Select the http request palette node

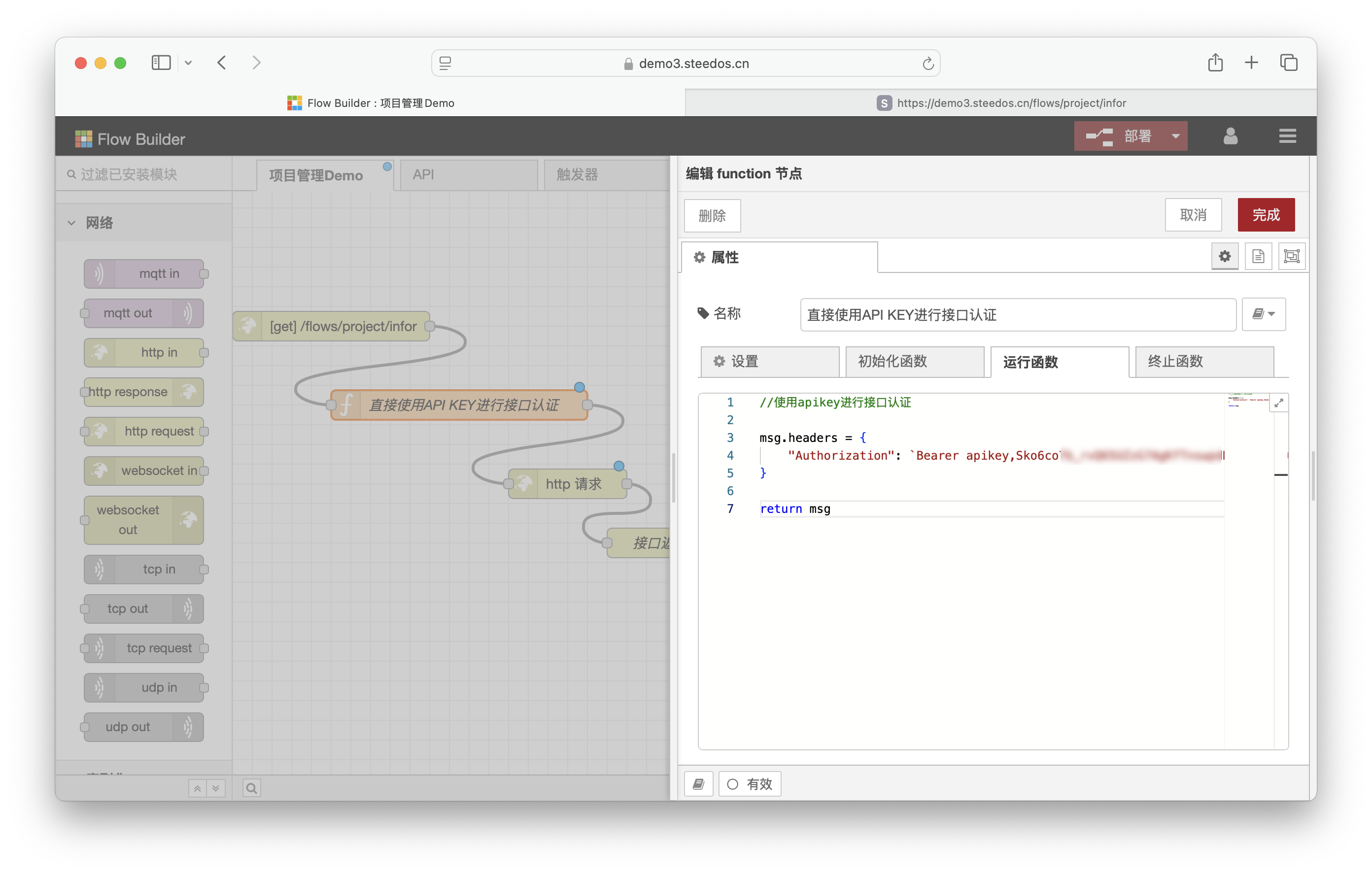click(143, 431)
